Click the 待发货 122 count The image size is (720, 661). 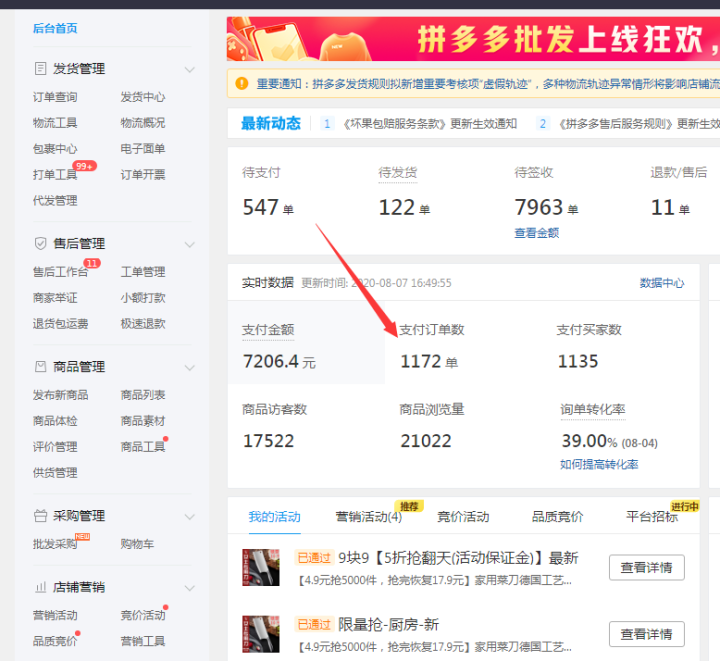pos(404,207)
